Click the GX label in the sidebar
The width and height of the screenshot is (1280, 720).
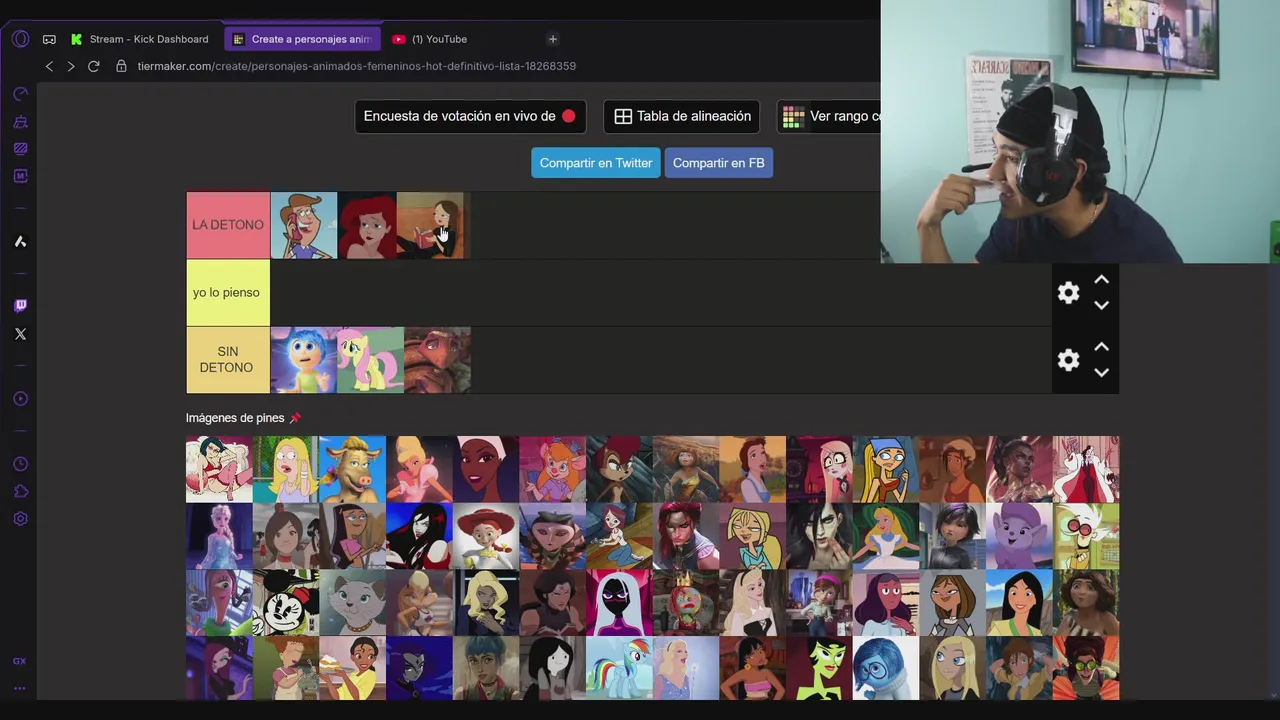20,661
